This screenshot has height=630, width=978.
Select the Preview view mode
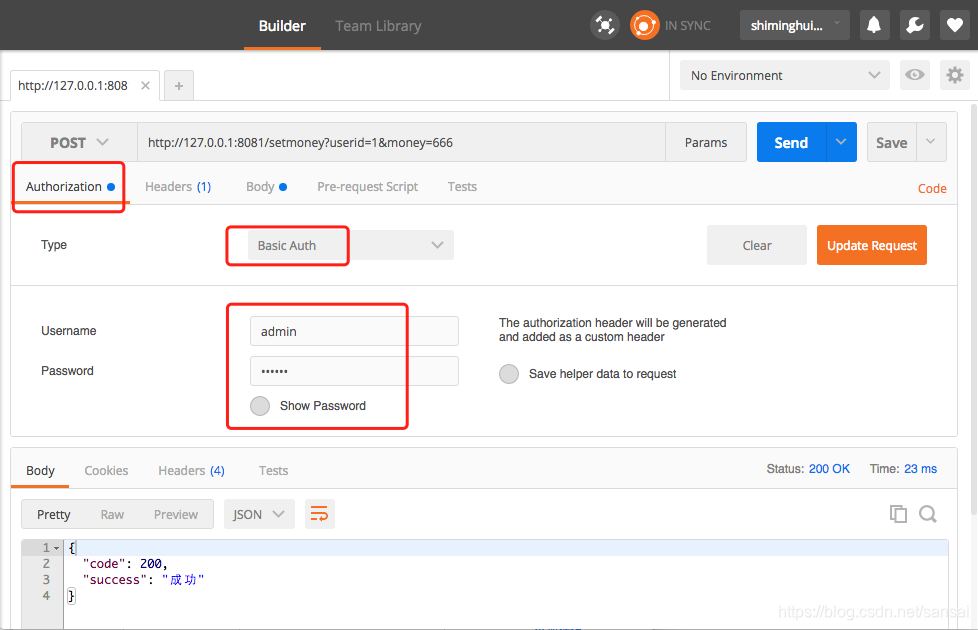(176, 514)
